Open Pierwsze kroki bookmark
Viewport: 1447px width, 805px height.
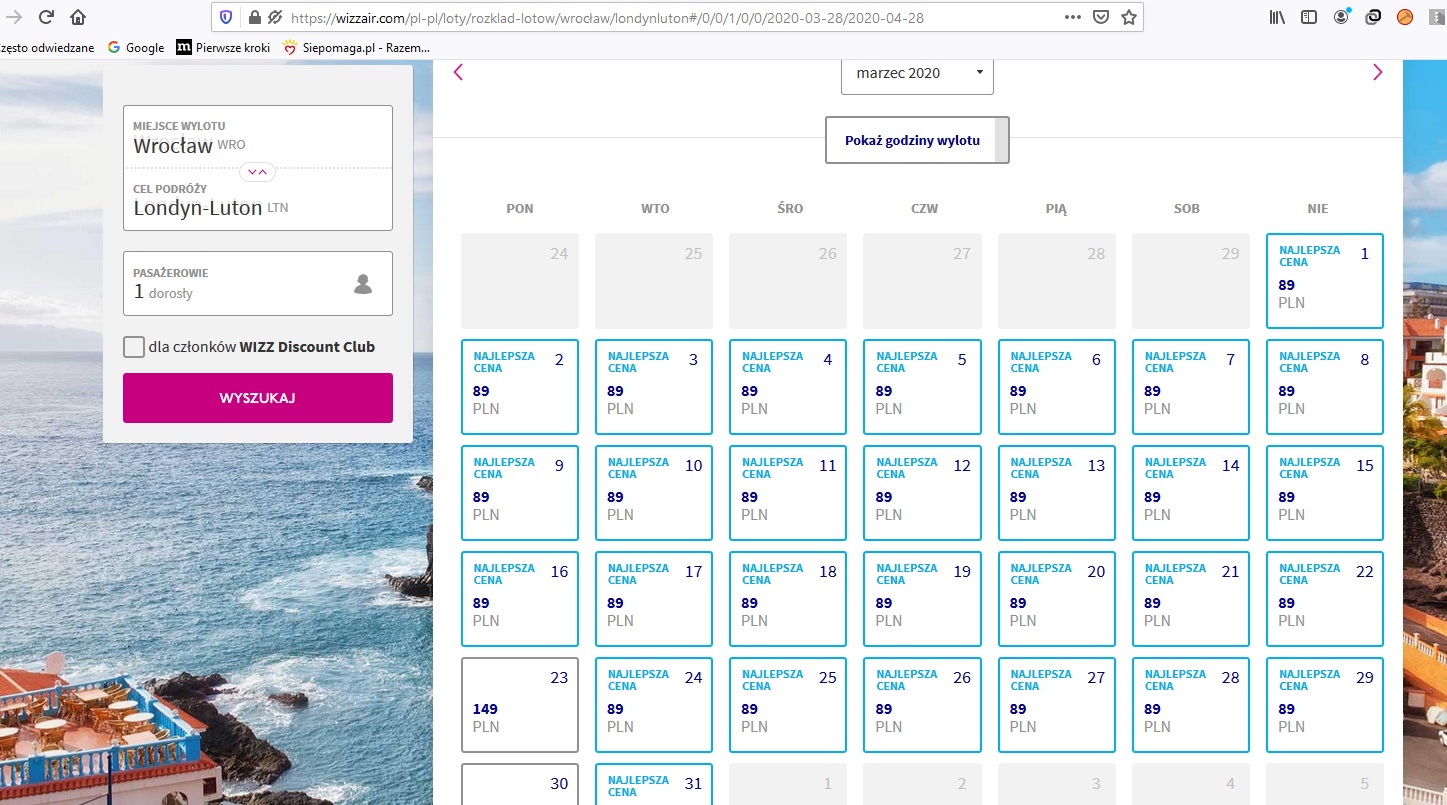click(223, 47)
